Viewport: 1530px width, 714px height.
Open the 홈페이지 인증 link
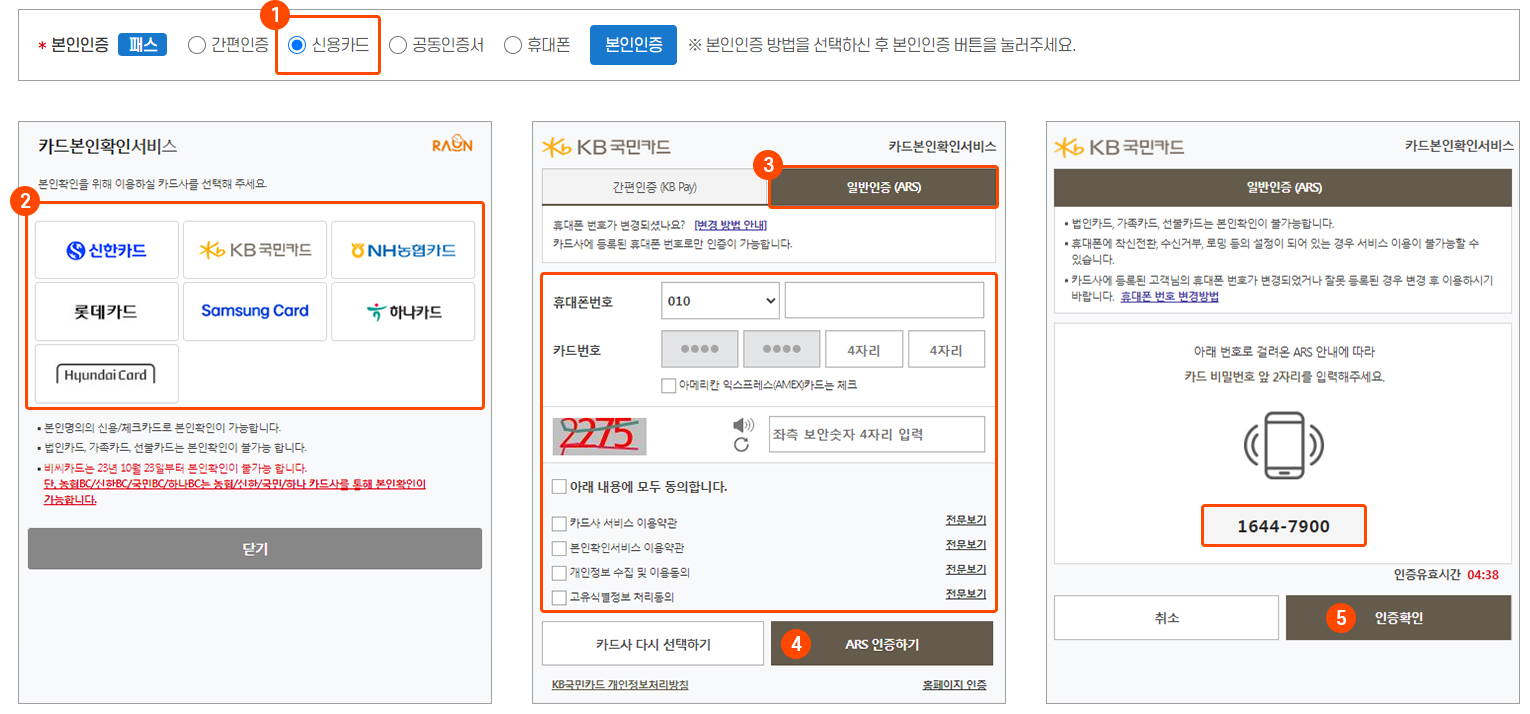[954, 685]
